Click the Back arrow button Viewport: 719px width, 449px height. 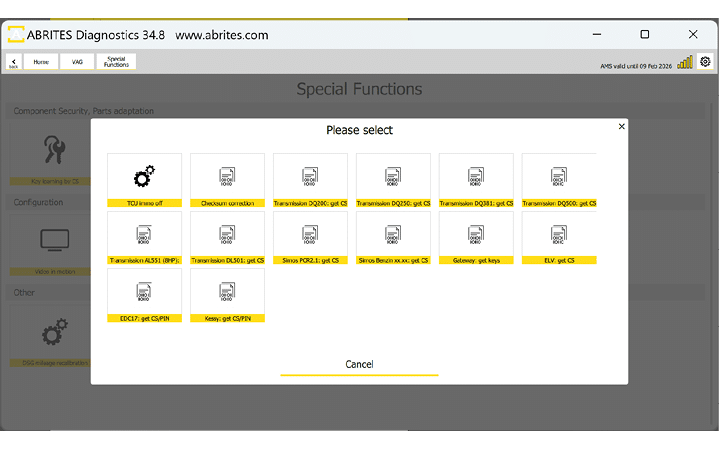coord(14,62)
